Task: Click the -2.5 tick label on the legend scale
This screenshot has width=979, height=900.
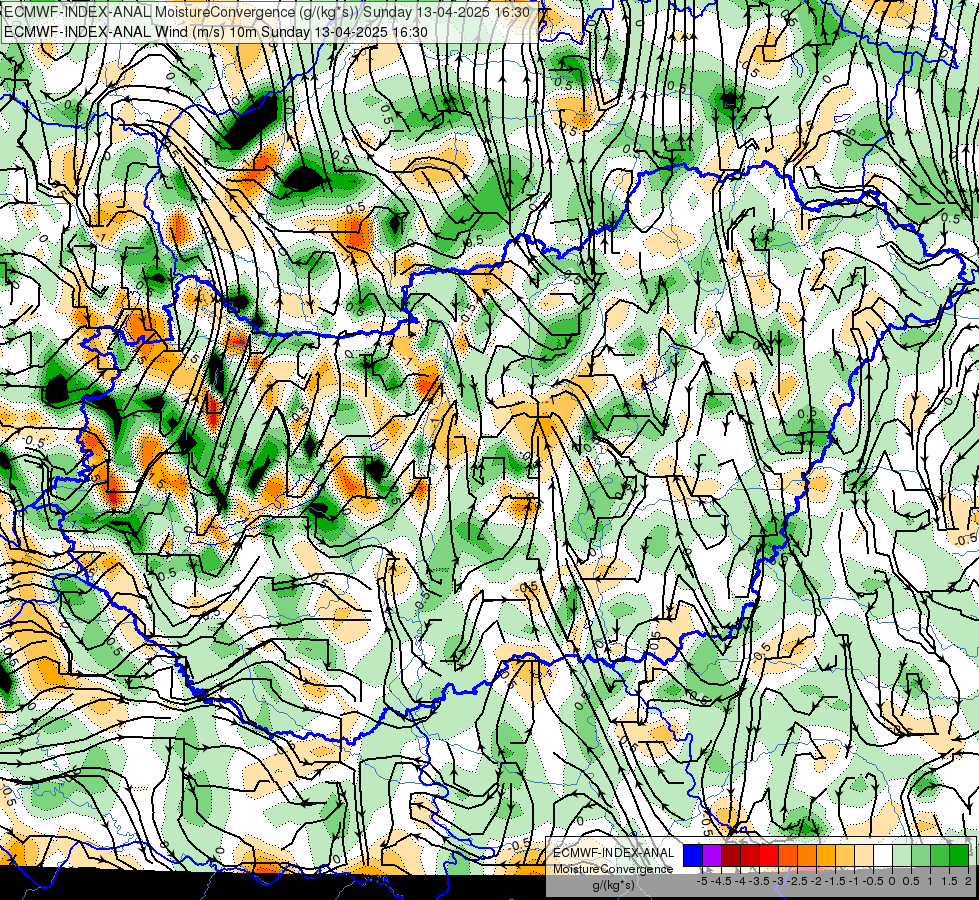Action: click(797, 881)
